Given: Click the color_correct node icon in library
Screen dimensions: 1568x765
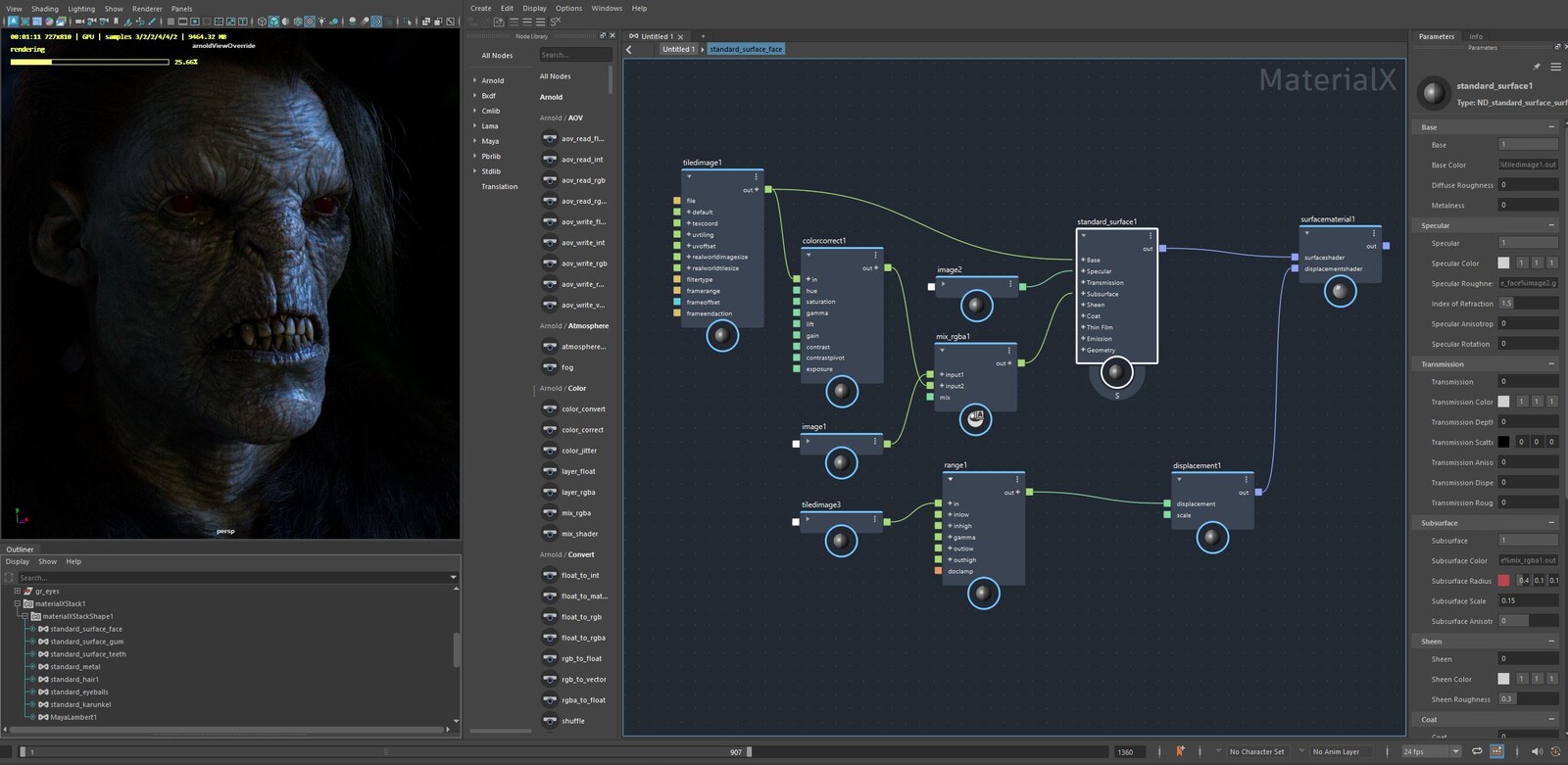Looking at the screenshot, I should coord(550,430).
